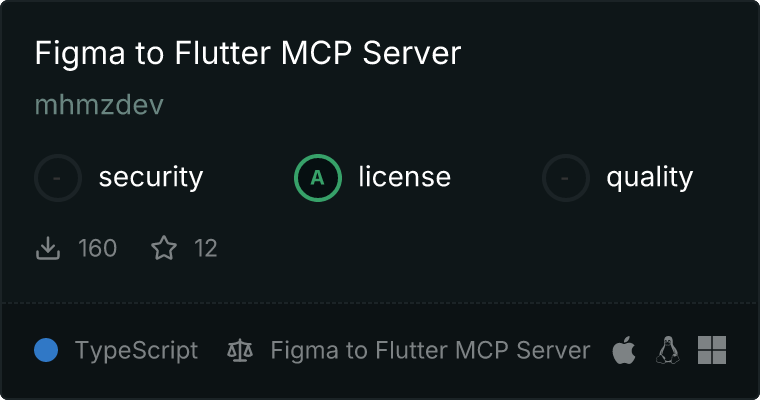
Task: Click the quality label text
Action: click(649, 178)
